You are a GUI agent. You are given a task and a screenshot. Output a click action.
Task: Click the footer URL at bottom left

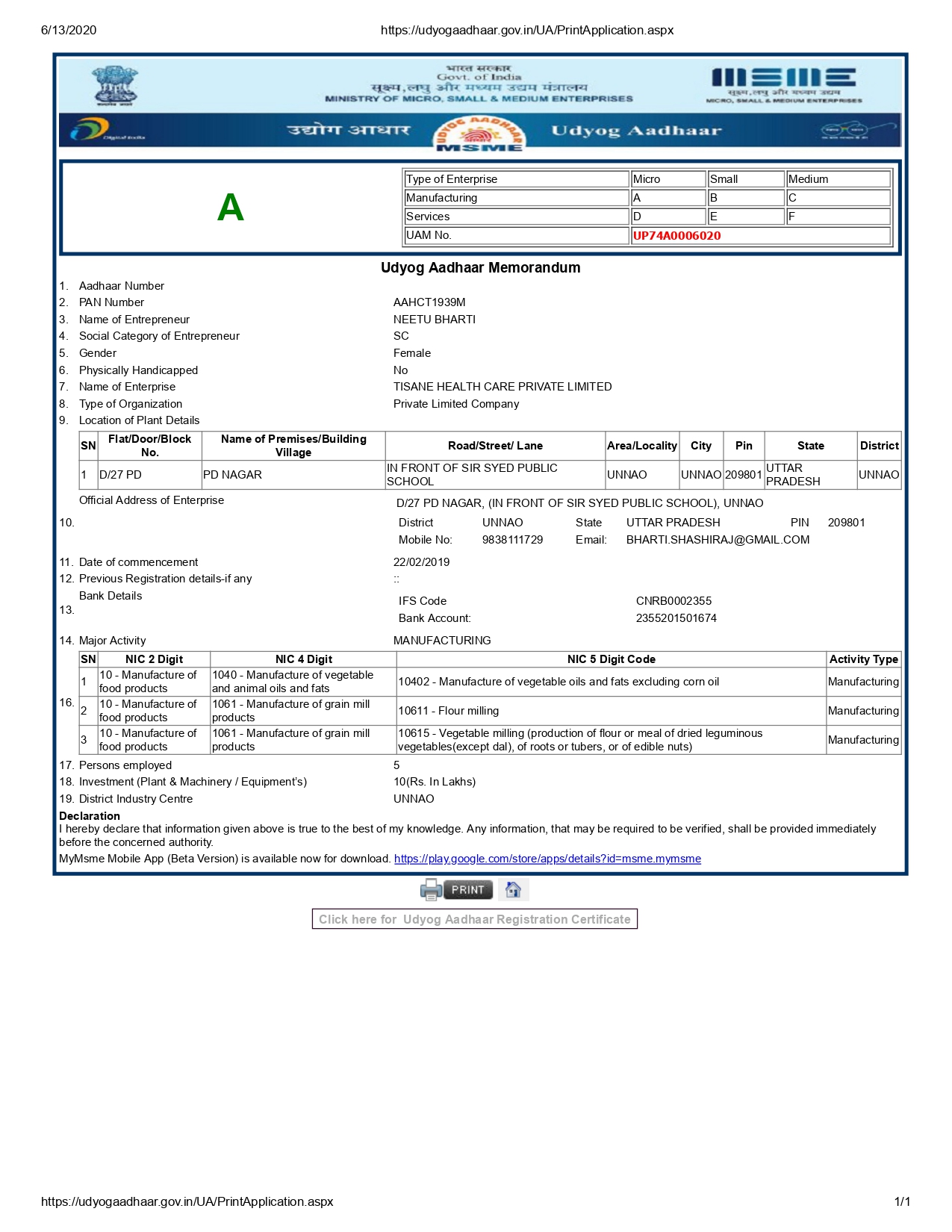(x=187, y=1201)
